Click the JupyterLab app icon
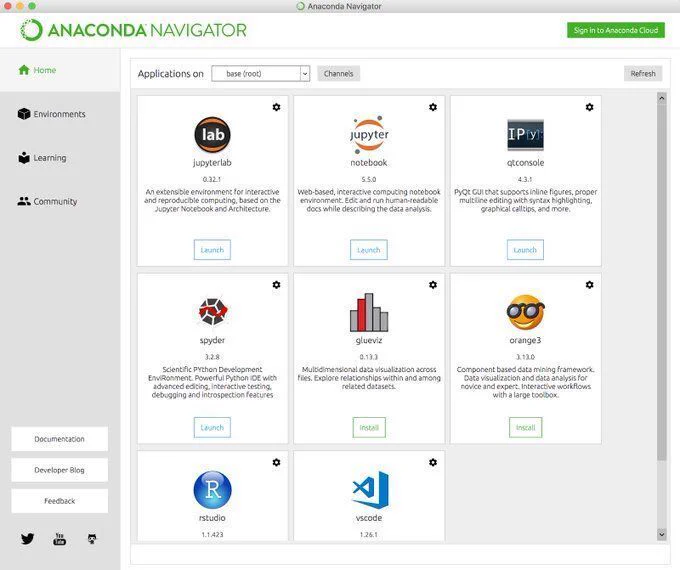Image resolution: width=680 pixels, height=570 pixels. coord(212,134)
